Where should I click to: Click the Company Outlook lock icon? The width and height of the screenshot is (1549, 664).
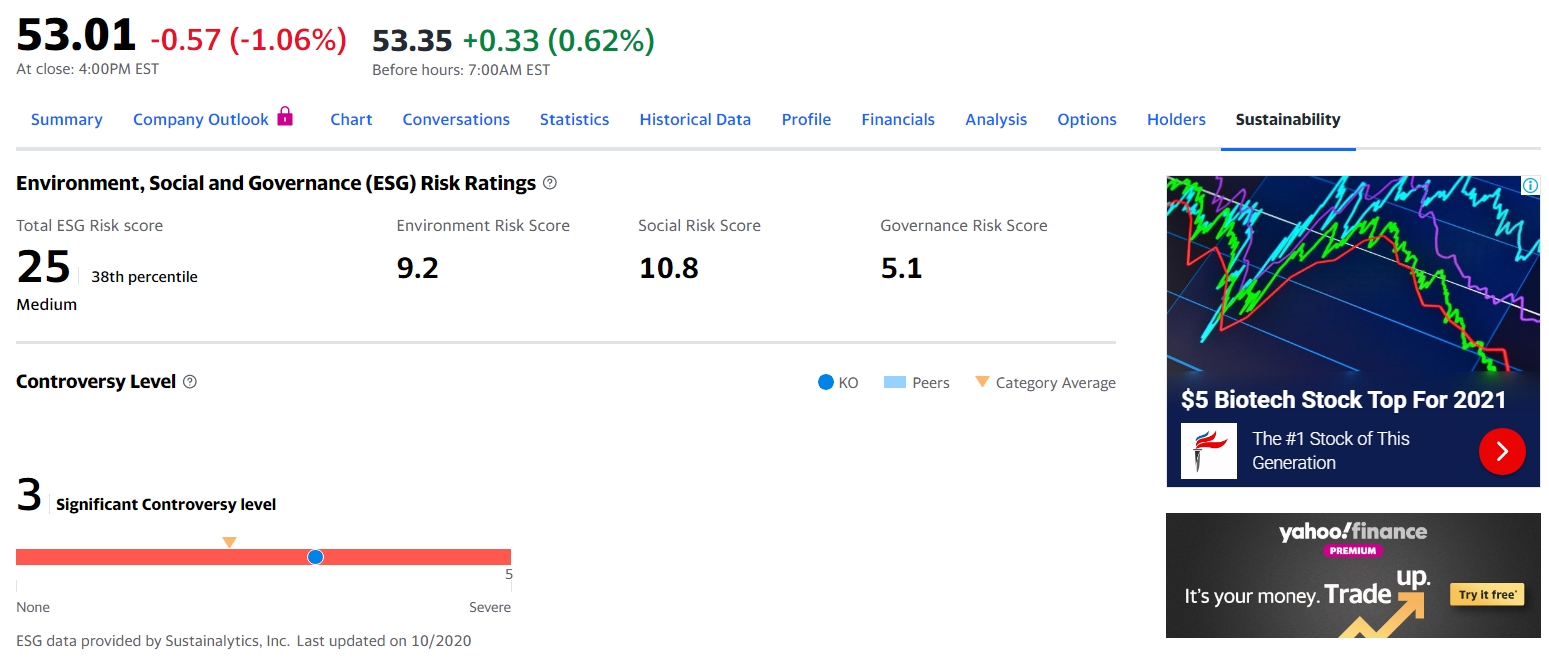click(x=285, y=116)
